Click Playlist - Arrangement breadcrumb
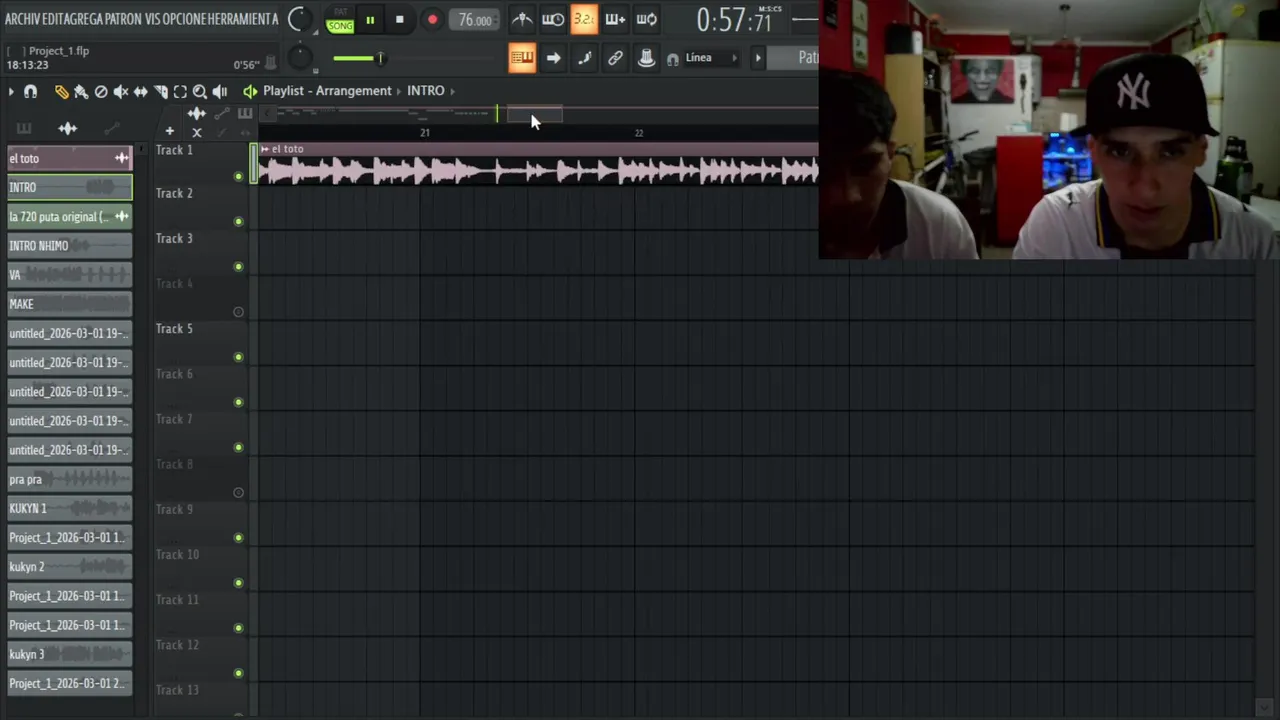Viewport: 1280px width, 720px height. point(327,91)
